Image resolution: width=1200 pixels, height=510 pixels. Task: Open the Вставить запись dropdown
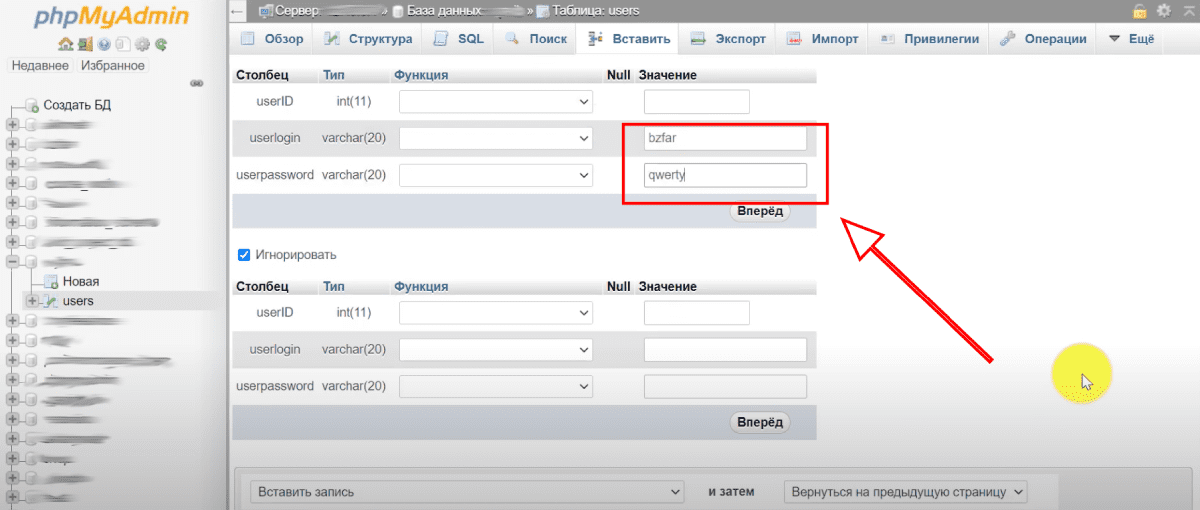point(466,492)
